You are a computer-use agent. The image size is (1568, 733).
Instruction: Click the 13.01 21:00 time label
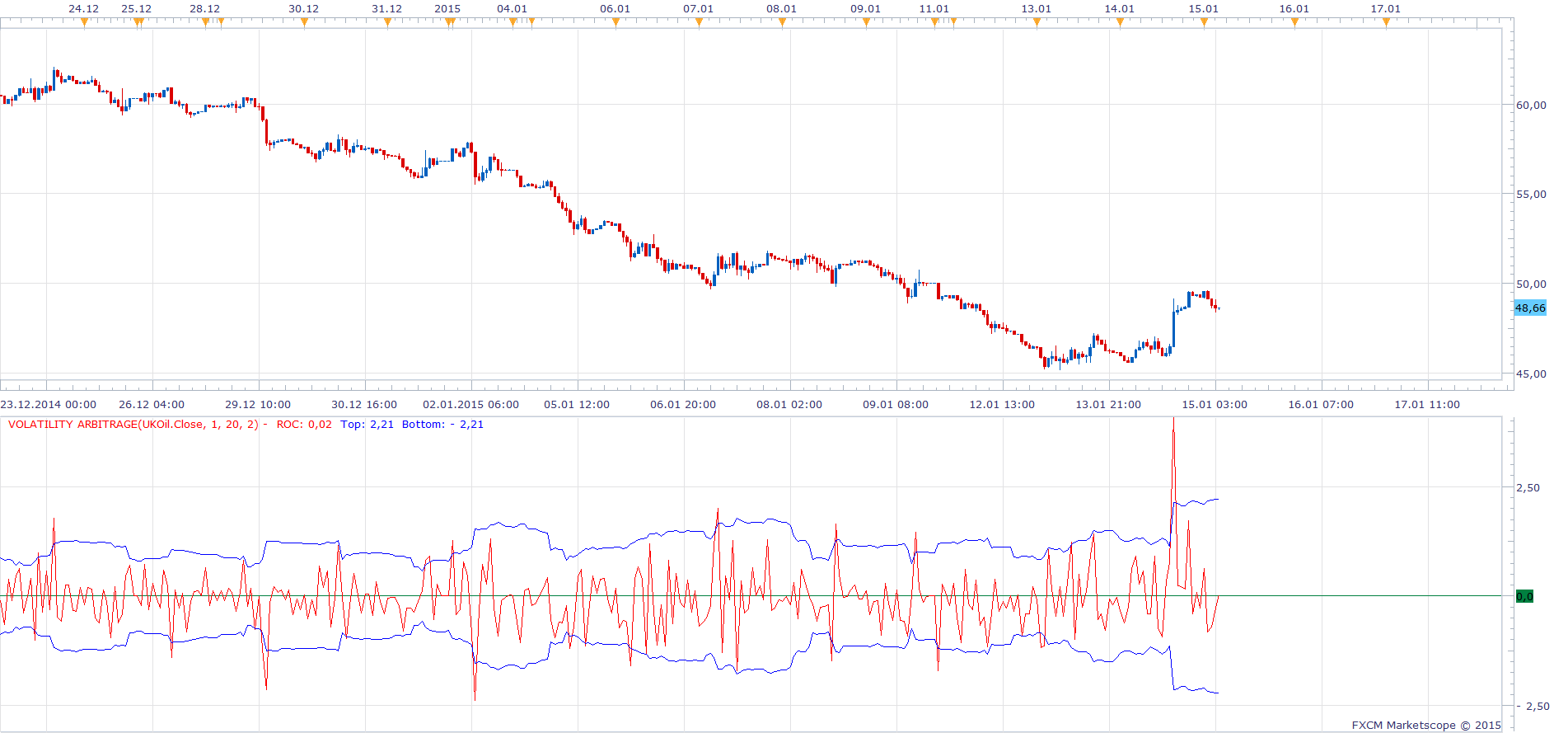[1108, 404]
